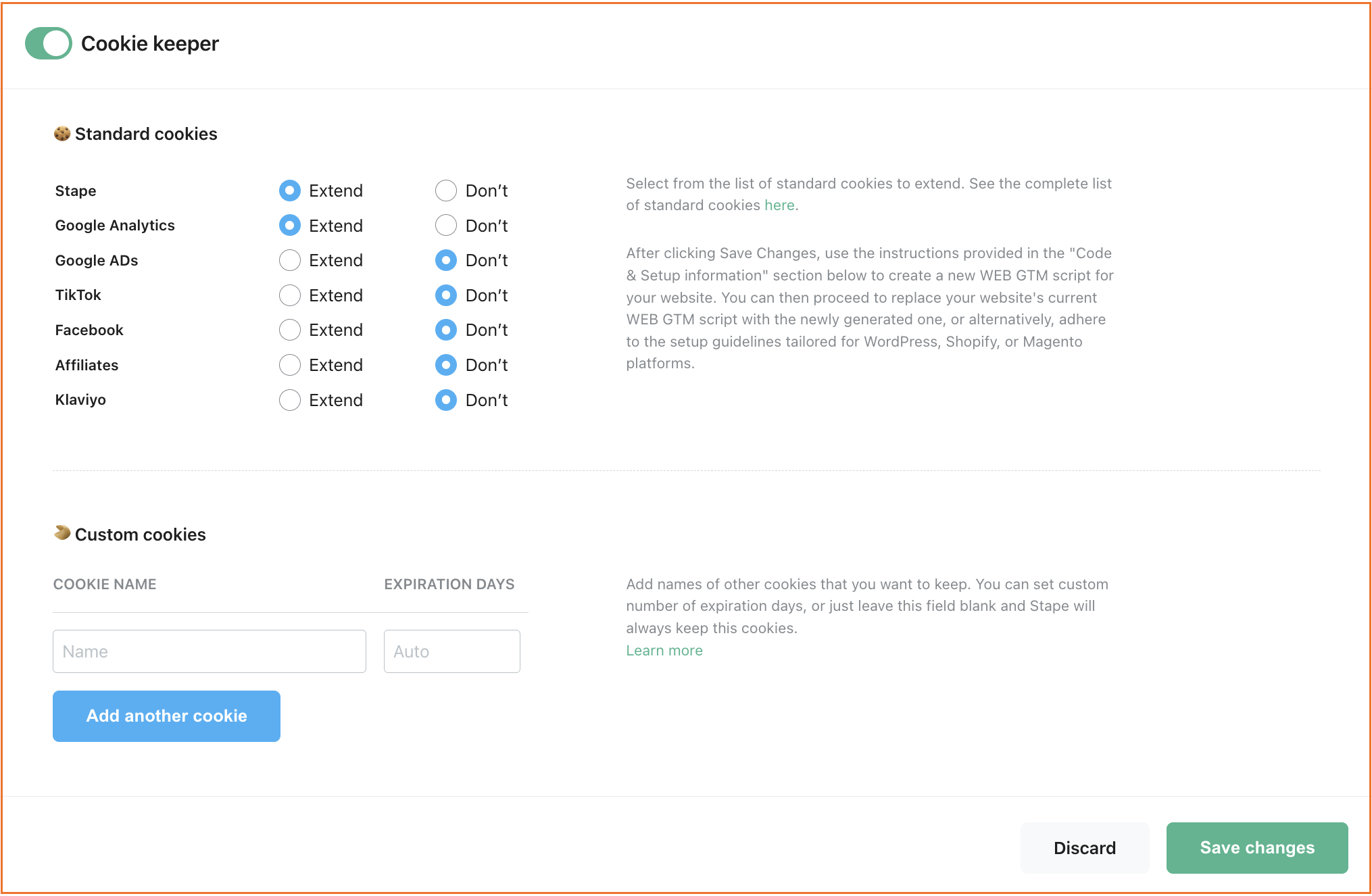The width and height of the screenshot is (1372, 896).
Task: Open the Learn more link
Action: pos(664,651)
